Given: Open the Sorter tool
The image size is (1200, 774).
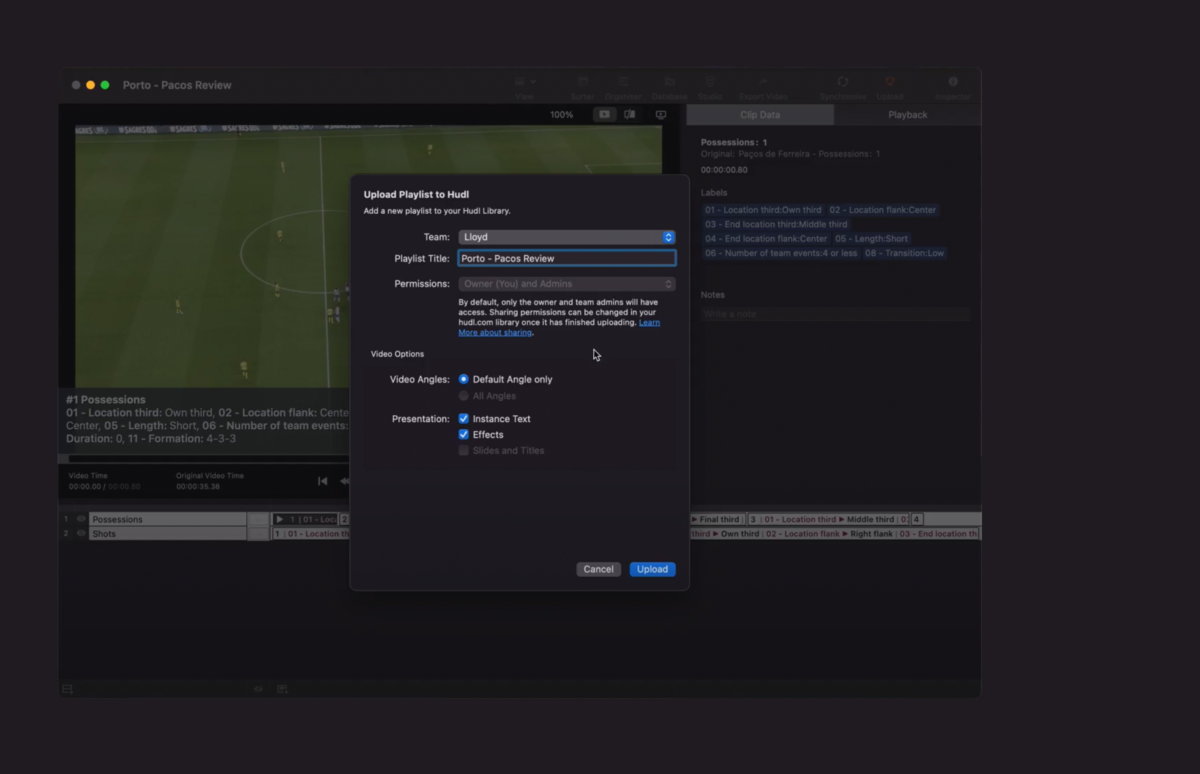Looking at the screenshot, I should pos(582,85).
